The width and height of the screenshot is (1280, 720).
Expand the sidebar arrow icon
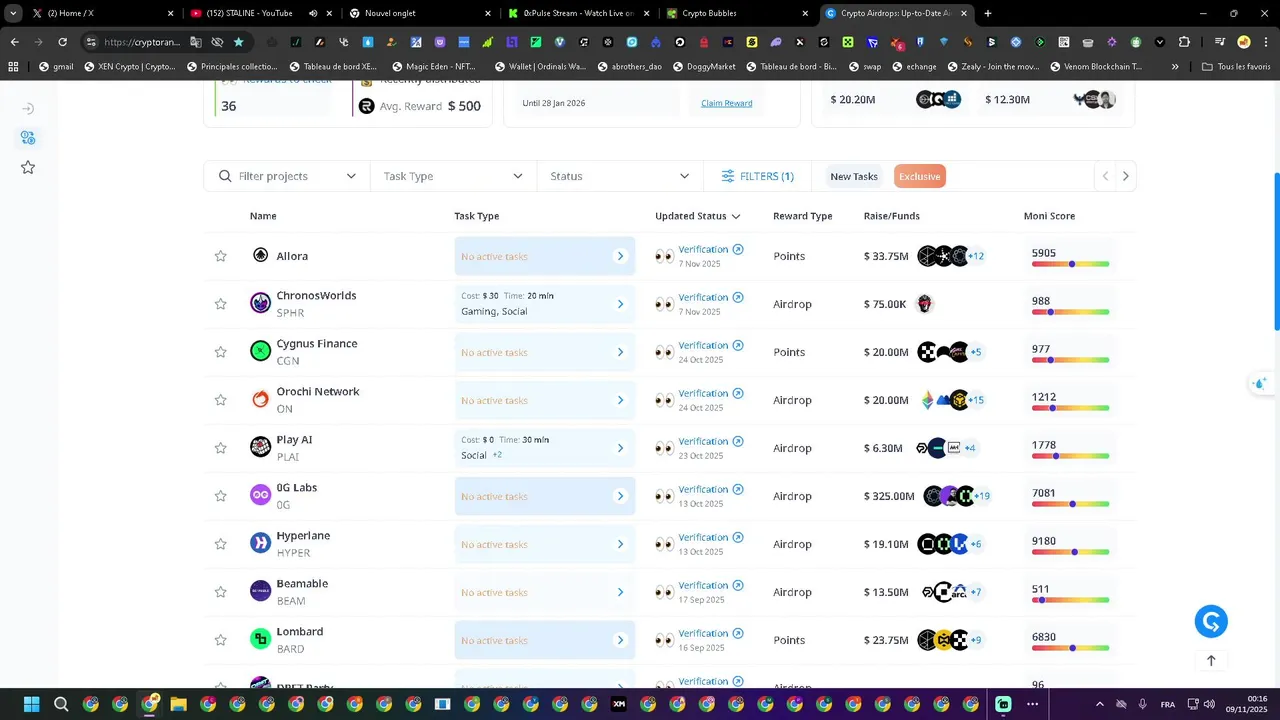pyautogui.click(x=28, y=108)
